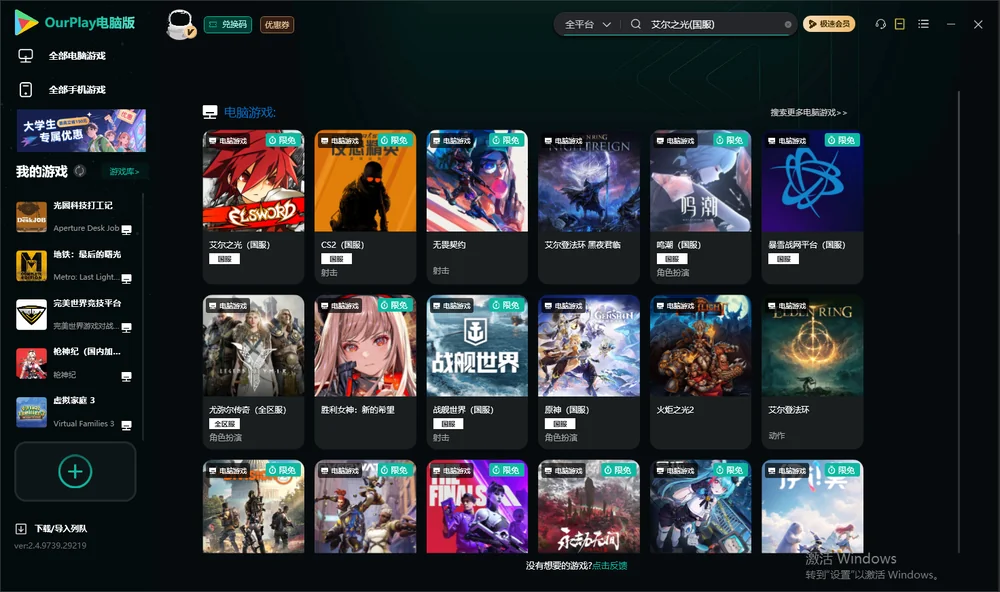This screenshot has width=1000, height=592.
Task: Open the main menu list icon
Action: point(923,24)
